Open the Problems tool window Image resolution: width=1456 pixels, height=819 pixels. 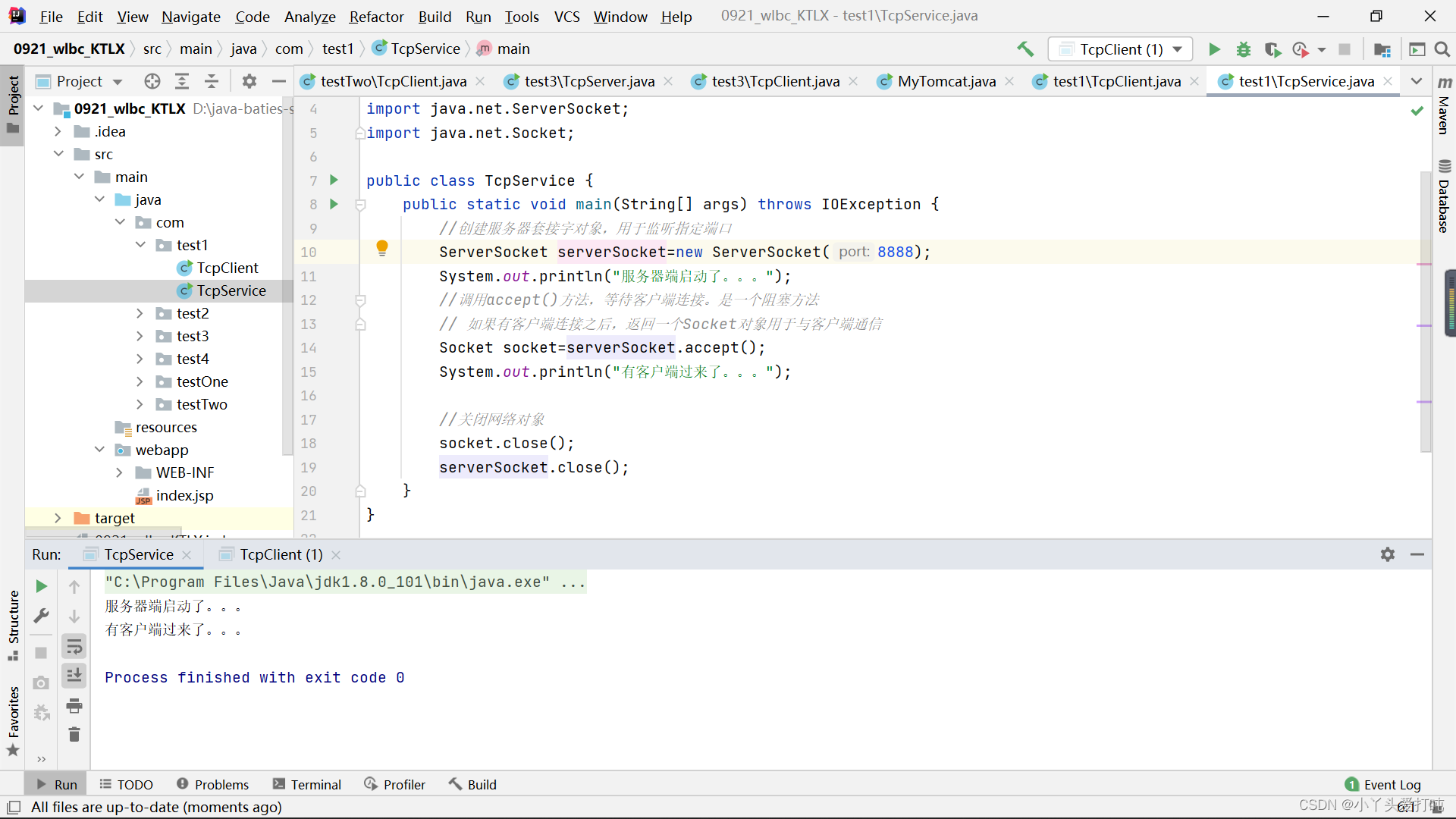[212, 784]
